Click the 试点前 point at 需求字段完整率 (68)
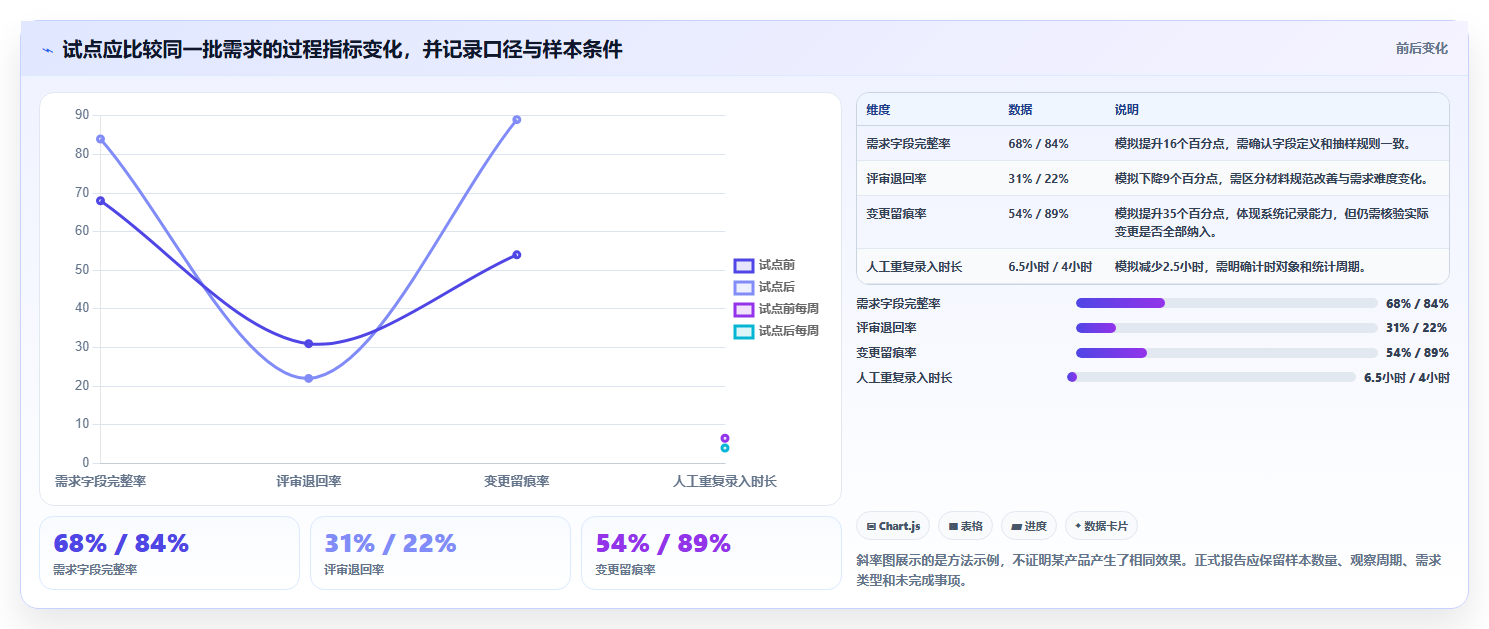This screenshot has width=1489, height=629. click(100, 201)
